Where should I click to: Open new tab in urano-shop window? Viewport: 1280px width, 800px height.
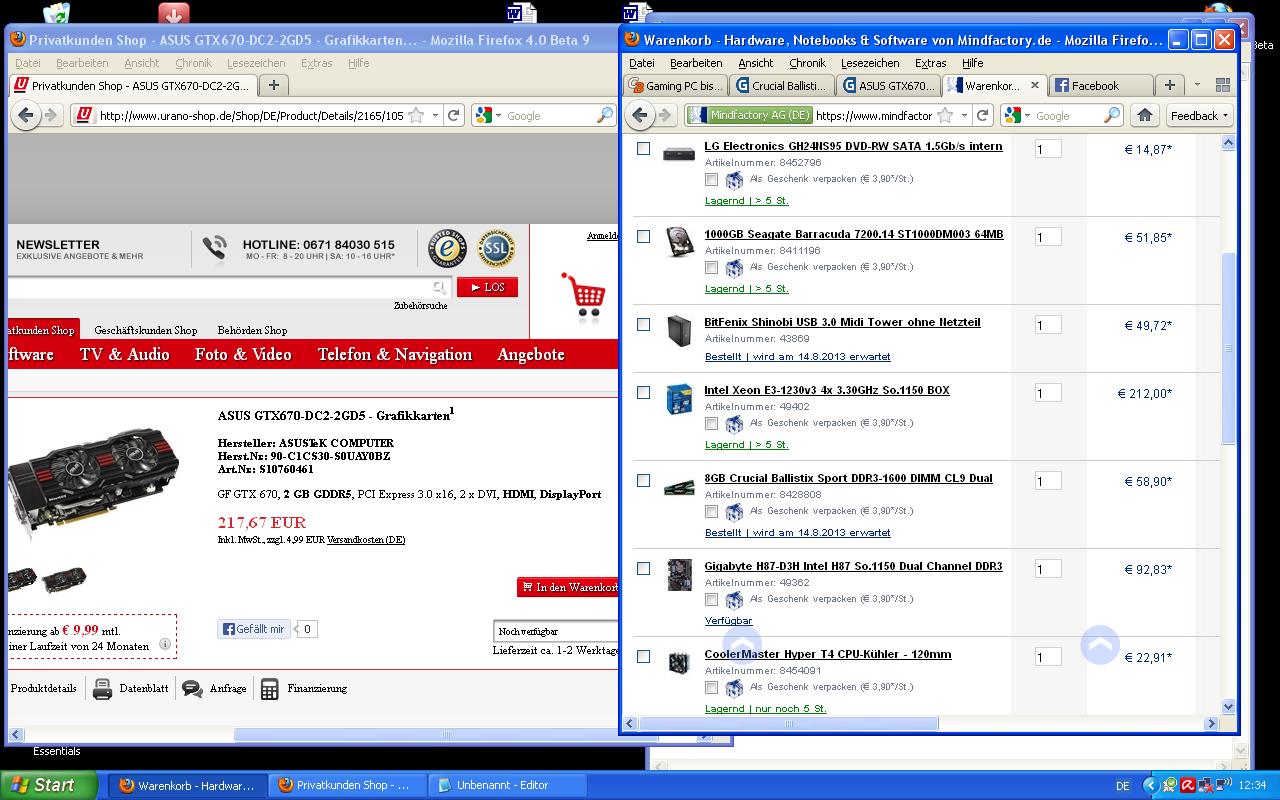pyautogui.click(x=273, y=85)
